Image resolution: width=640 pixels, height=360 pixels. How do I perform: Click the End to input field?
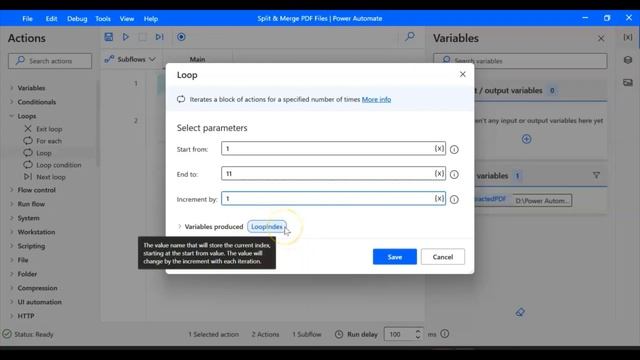[333, 173]
